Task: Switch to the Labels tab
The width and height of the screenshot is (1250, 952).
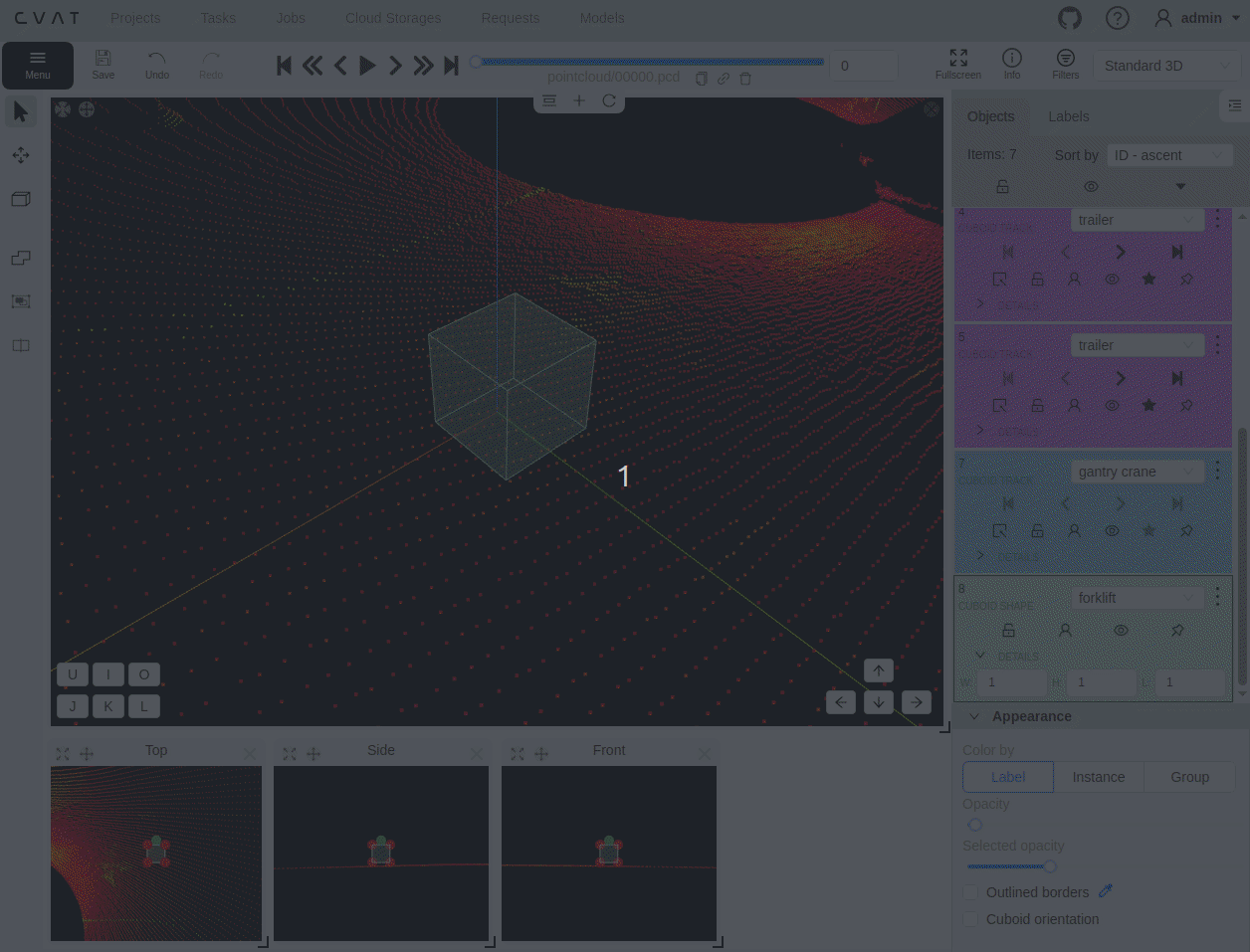Action: tap(1069, 116)
